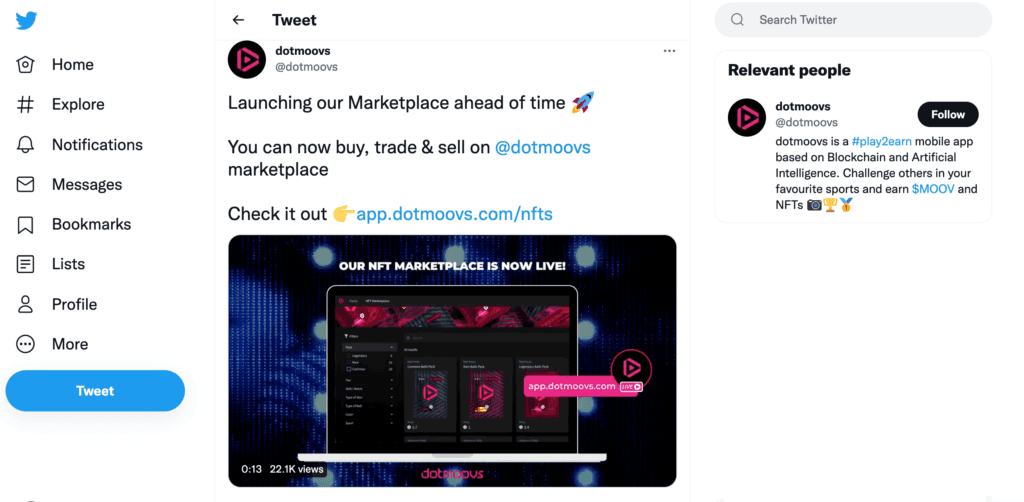Viewport: 1024px width, 502px height.
Task: Open Lists icon in sidebar
Action: [26, 265]
